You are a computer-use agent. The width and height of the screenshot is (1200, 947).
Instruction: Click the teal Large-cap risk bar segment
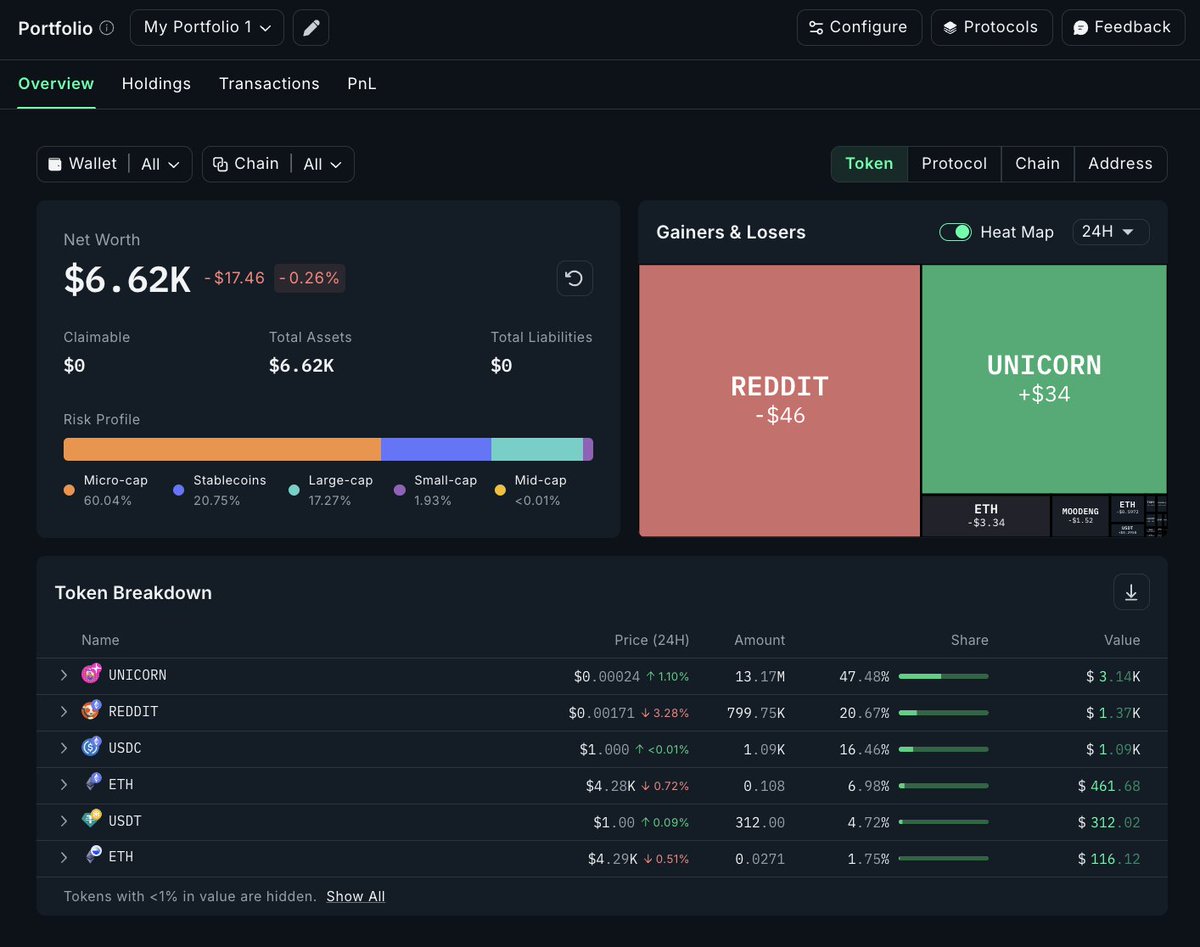coord(537,449)
